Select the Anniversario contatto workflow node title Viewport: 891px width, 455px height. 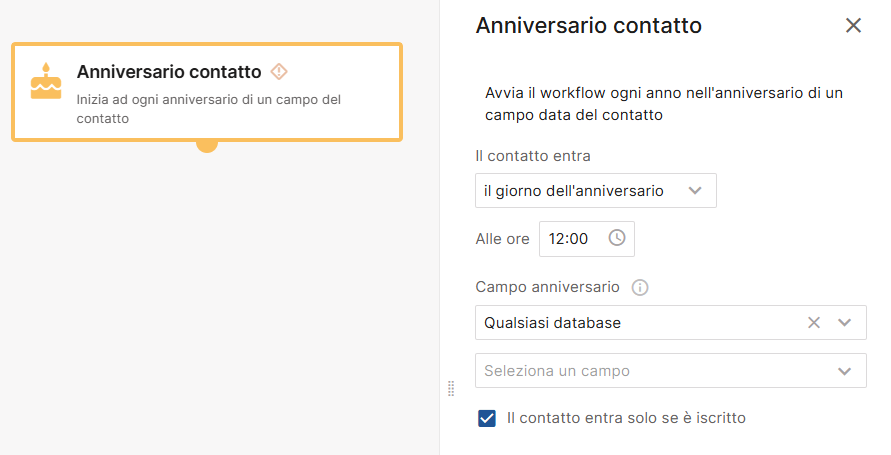168,72
